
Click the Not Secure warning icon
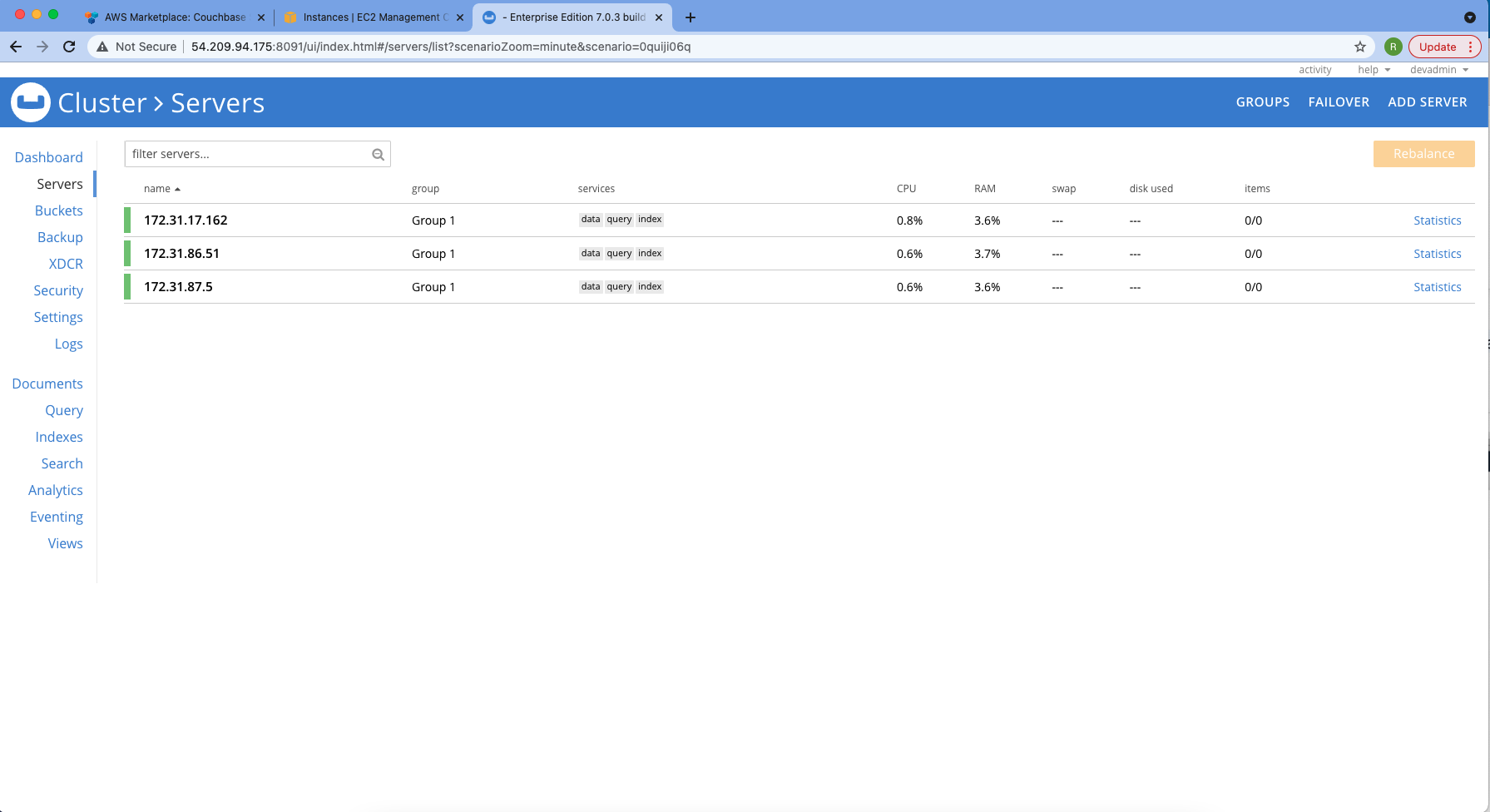(101, 47)
